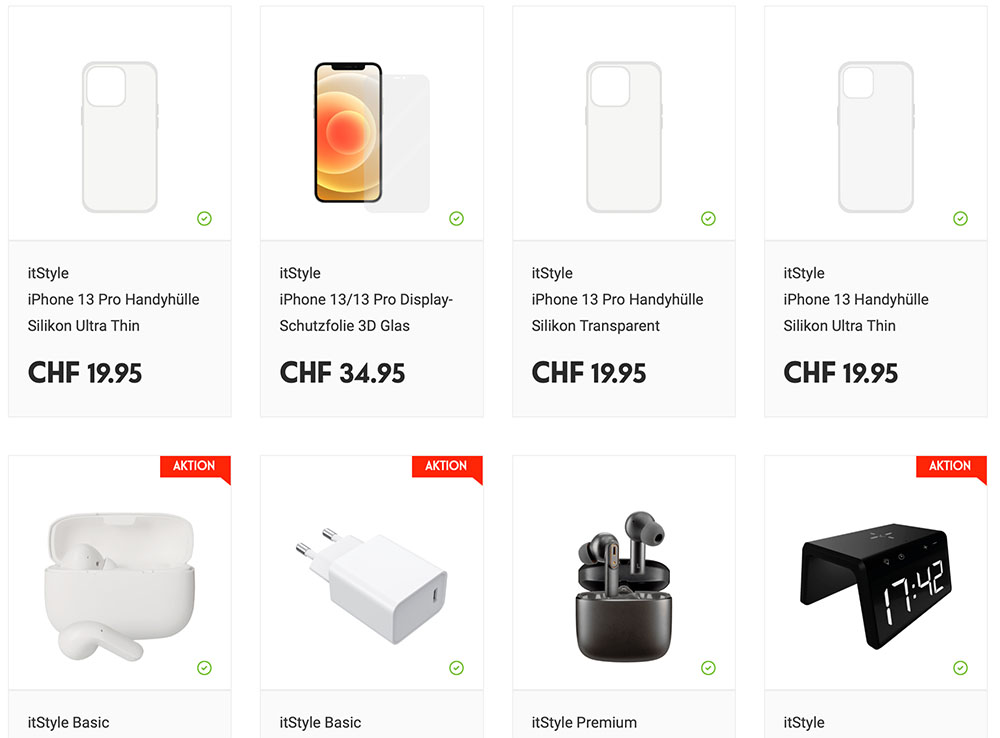
Task: Click green check icon on iPhone 13 Handyhülle
Action: (960, 219)
